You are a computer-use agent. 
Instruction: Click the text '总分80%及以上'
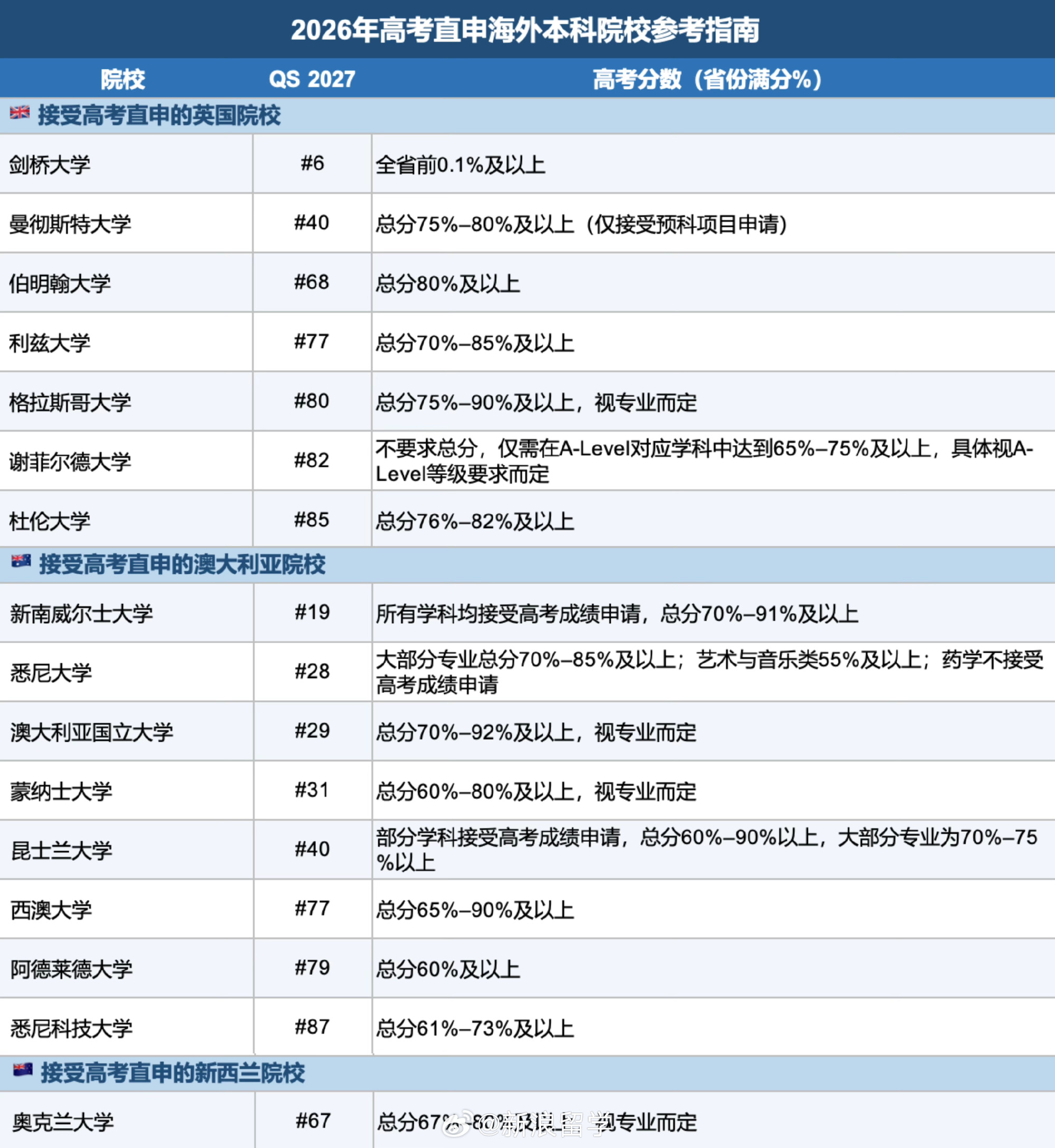[x=447, y=284]
